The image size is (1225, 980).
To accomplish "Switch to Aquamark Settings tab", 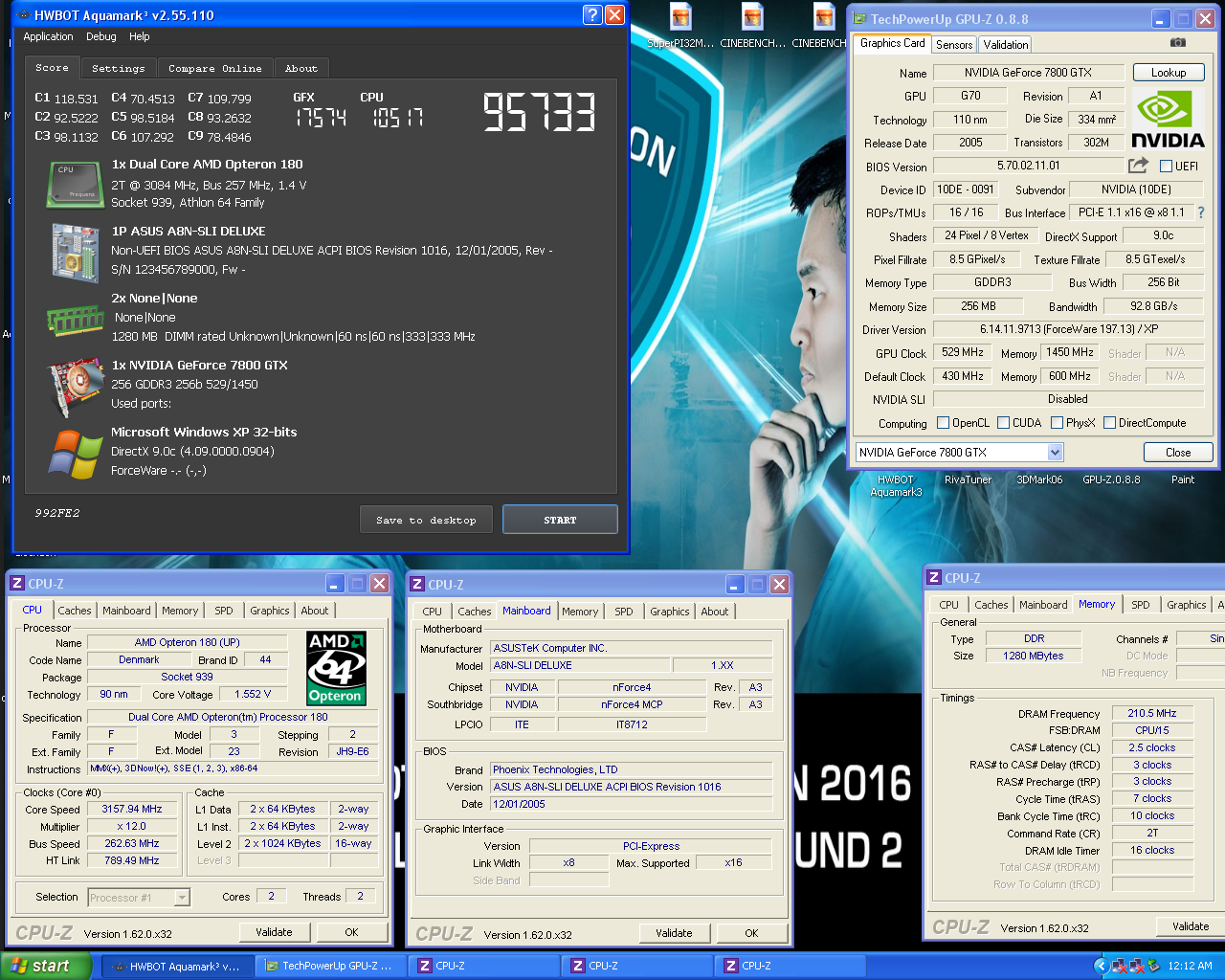I will pyautogui.click(x=119, y=68).
